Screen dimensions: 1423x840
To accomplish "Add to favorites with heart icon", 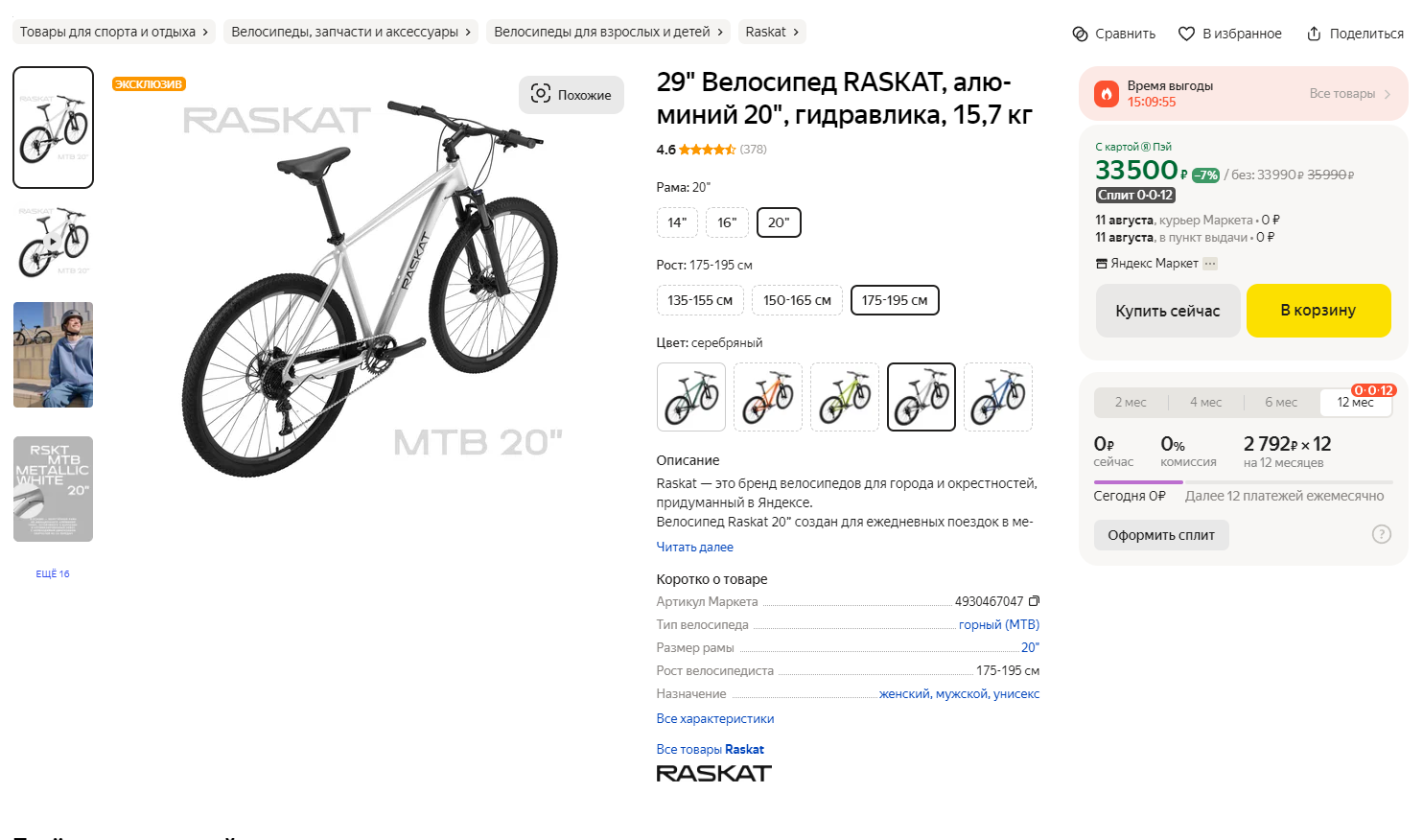I will [x=1186, y=34].
